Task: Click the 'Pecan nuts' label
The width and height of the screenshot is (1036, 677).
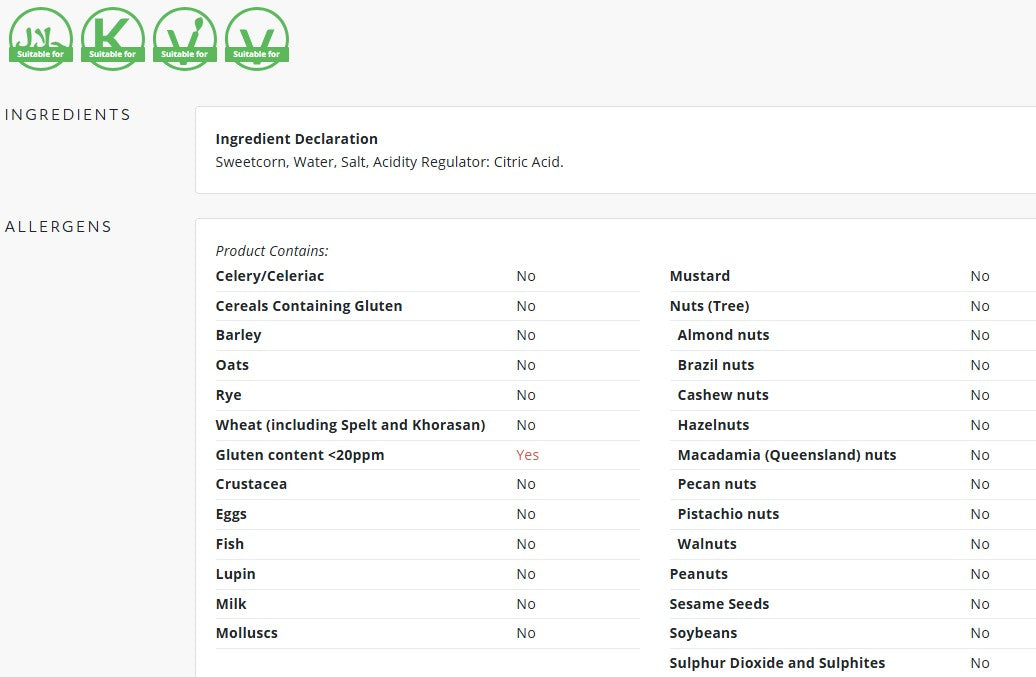Action: click(716, 484)
